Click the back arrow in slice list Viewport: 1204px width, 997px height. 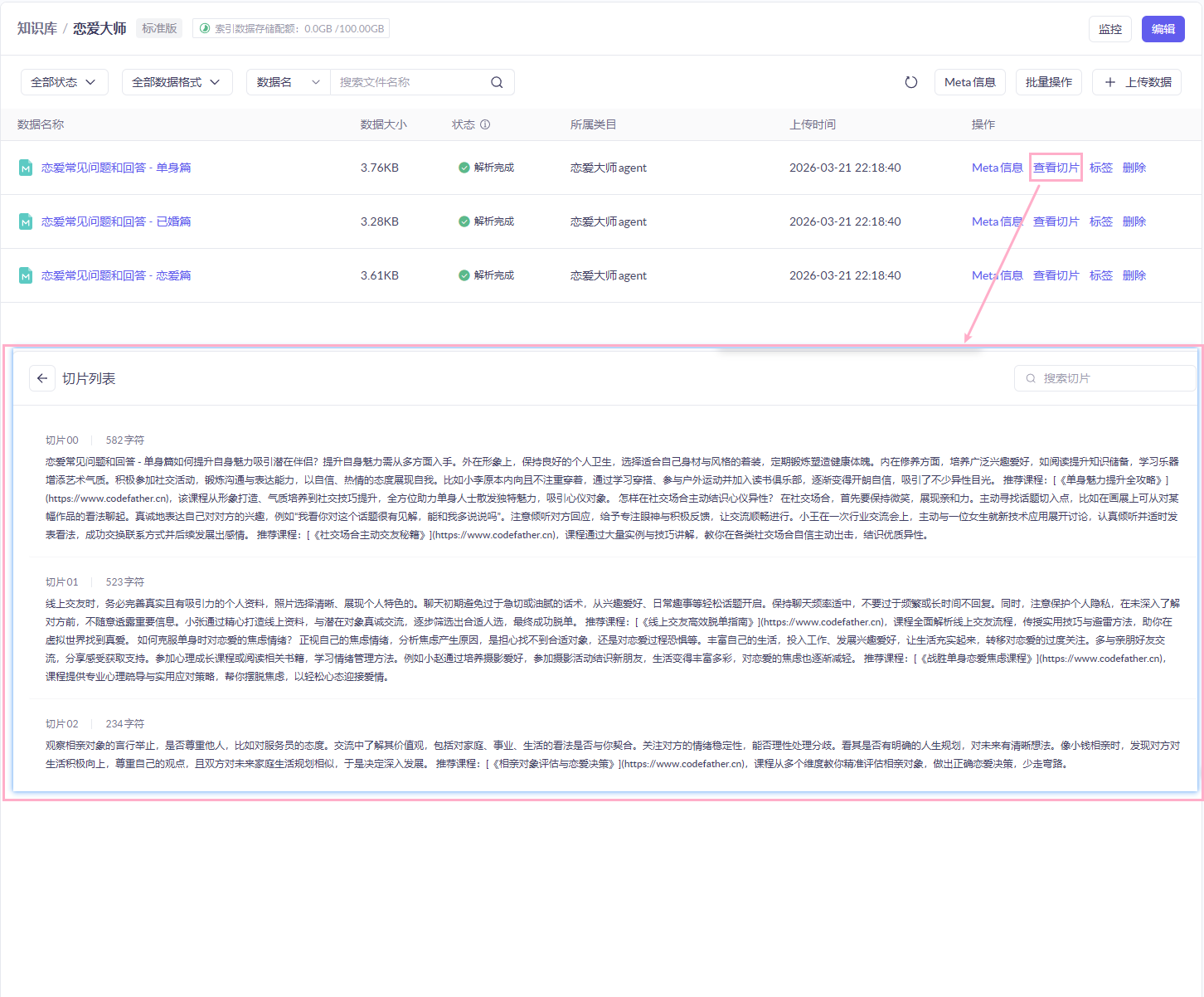(42, 378)
